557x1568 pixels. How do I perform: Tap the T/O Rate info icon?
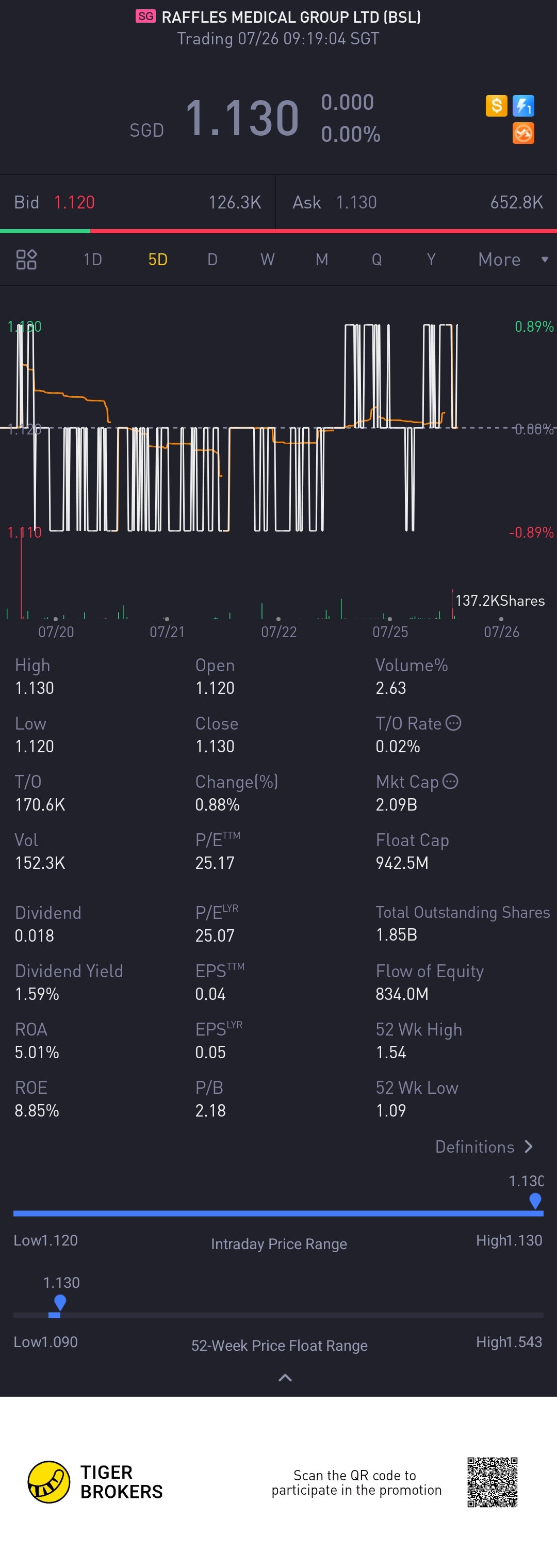(453, 723)
